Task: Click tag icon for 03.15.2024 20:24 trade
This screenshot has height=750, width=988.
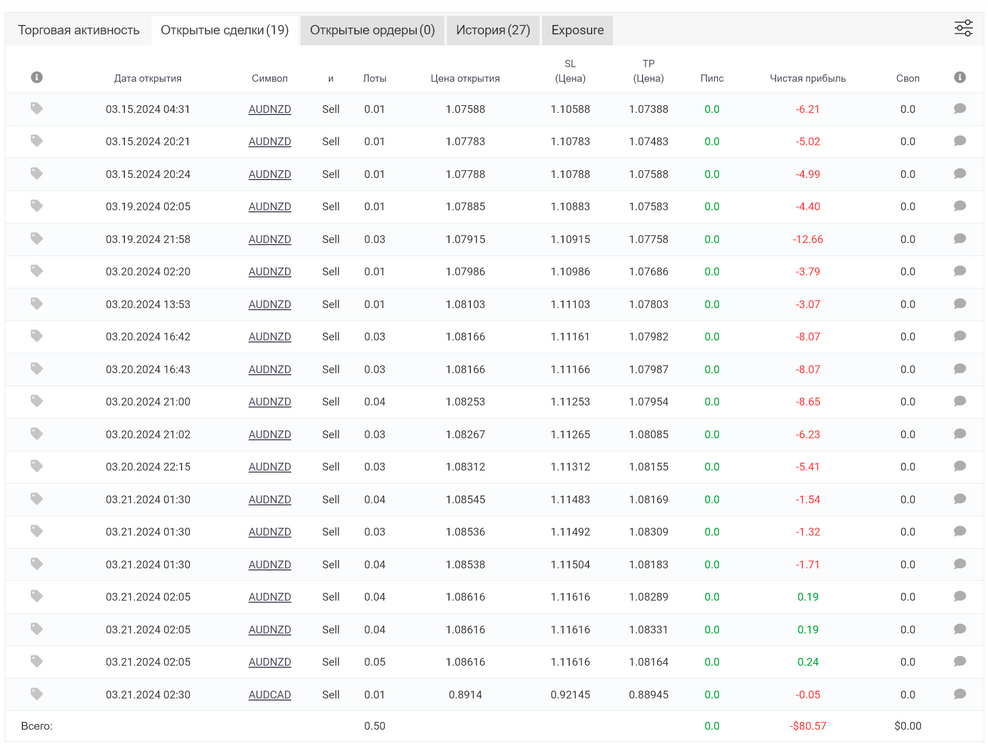Action: point(37,173)
